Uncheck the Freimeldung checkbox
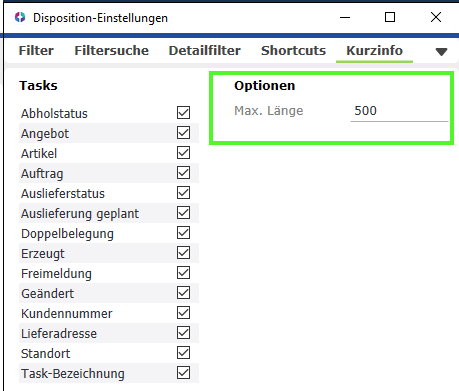459x391 pixels. pyautogui.click(x=183, y=273)
